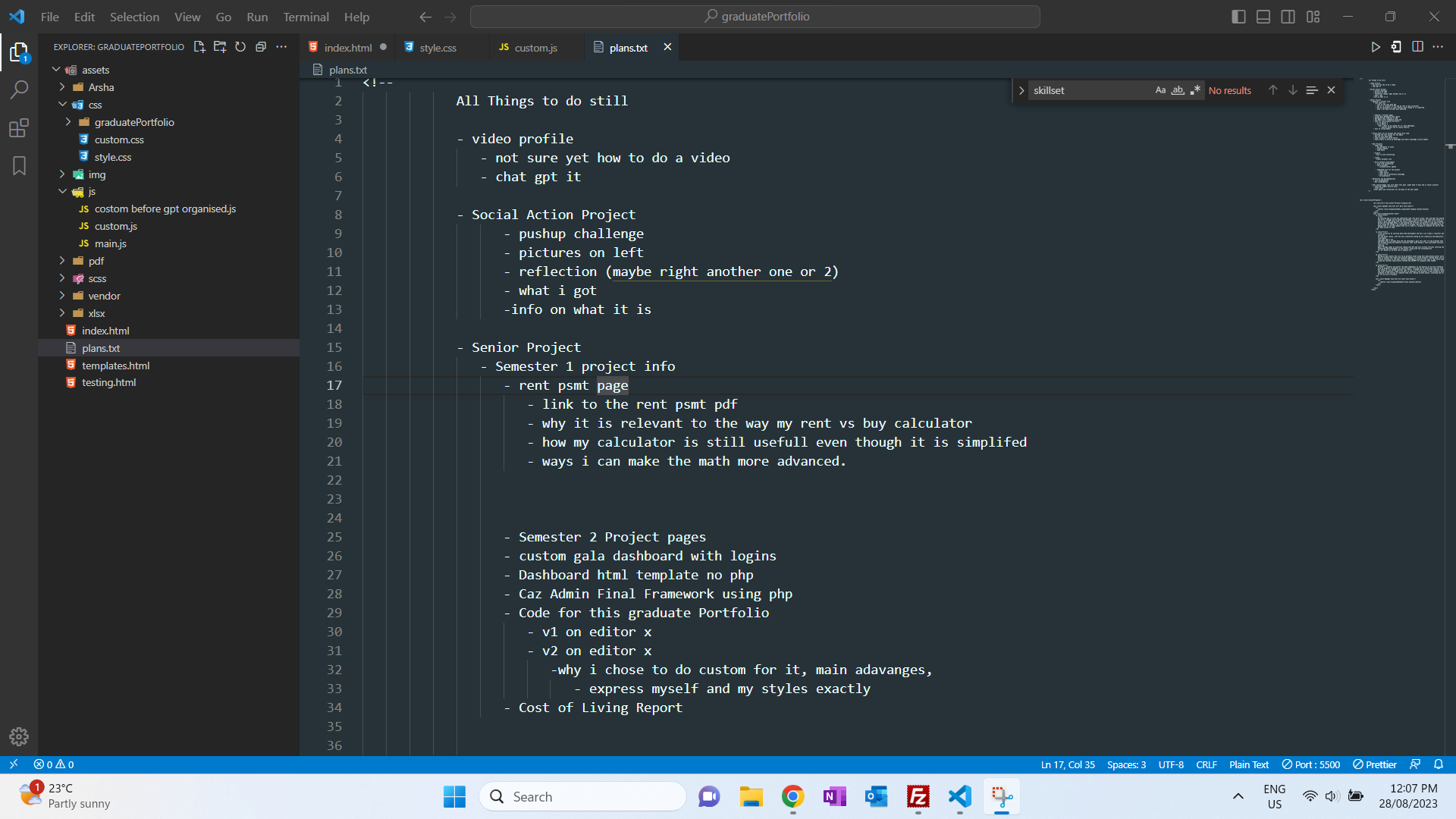Create a new folder in explorer
This screenshot has width=1456, height=819.
[x=220, y=47]
